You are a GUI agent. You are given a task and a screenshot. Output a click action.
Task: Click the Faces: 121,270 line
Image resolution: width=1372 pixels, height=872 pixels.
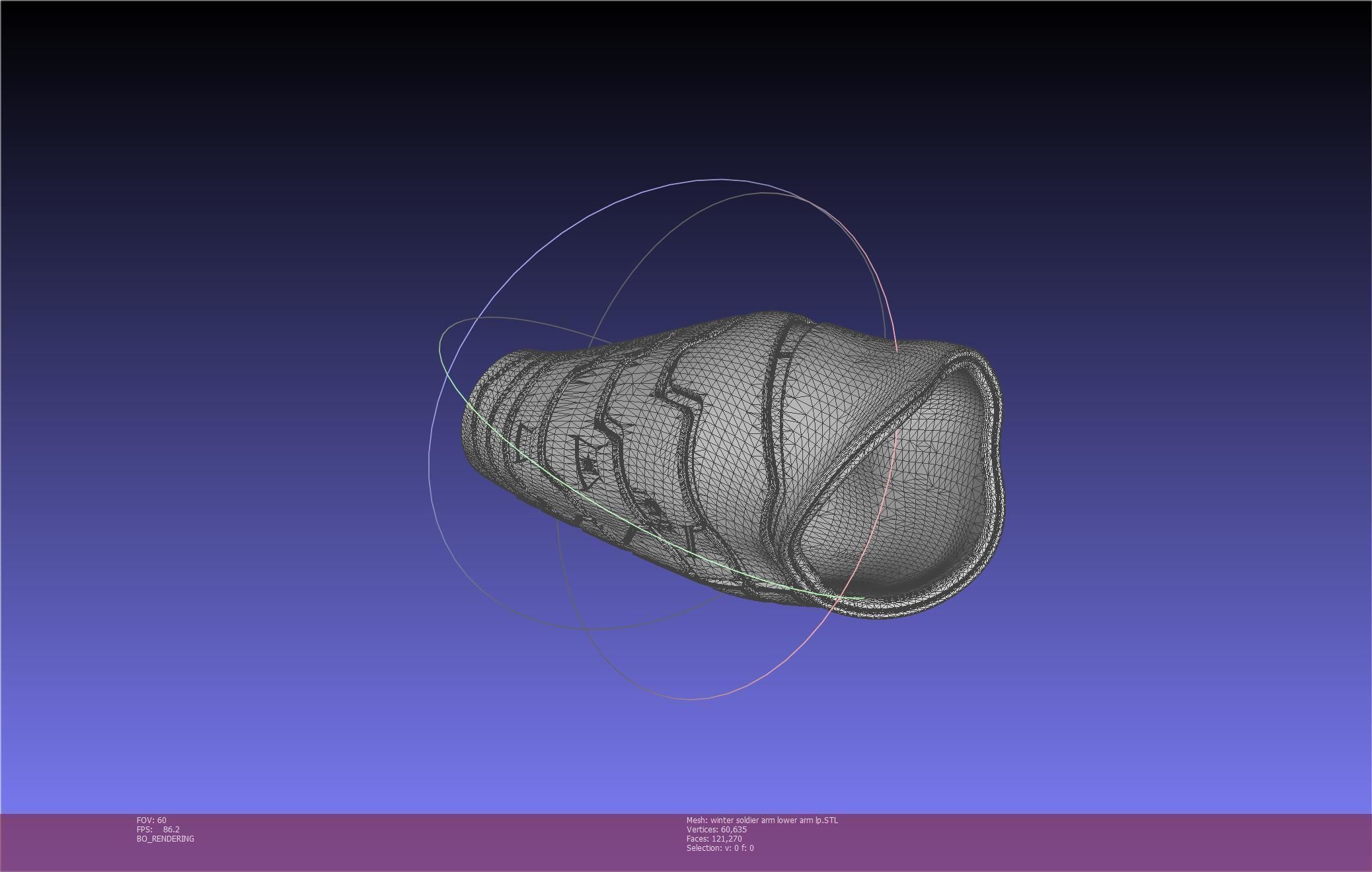714,838
